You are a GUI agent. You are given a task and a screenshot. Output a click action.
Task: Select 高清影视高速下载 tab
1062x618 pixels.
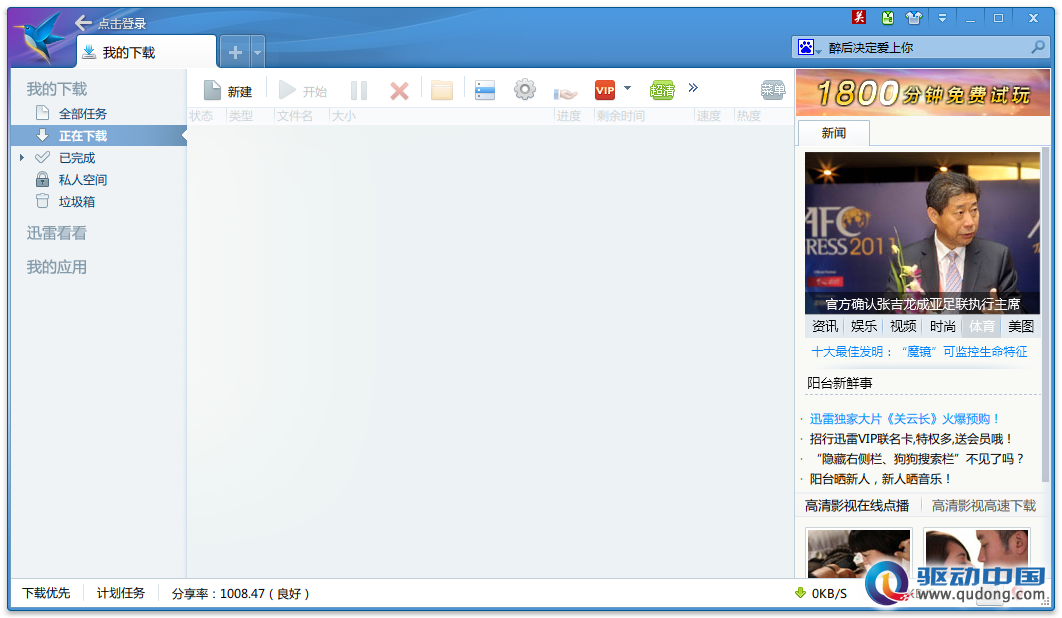pos(983,506)
